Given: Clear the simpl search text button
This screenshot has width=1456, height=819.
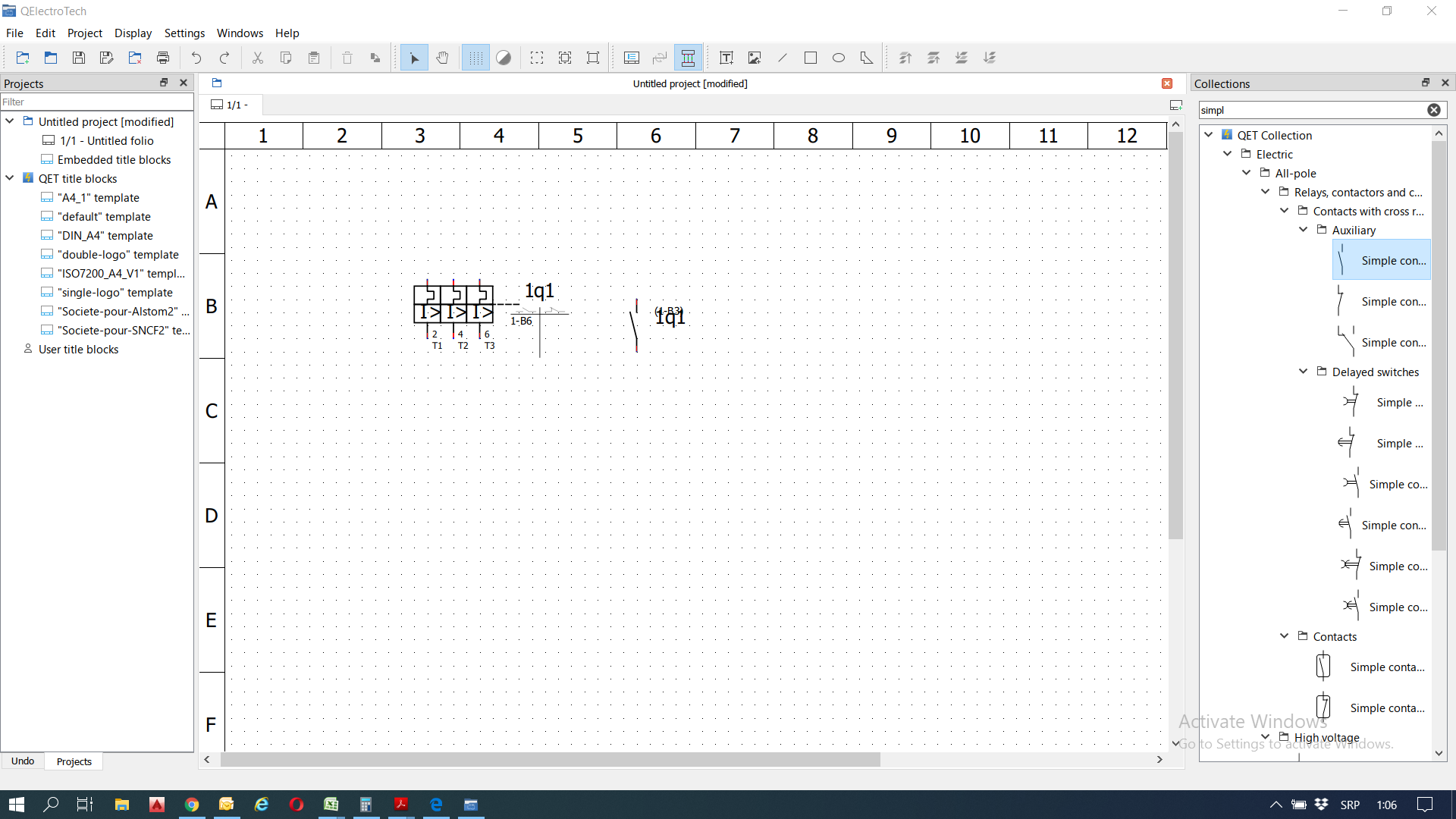Looking at the screenshot, I should [1434, 110].
